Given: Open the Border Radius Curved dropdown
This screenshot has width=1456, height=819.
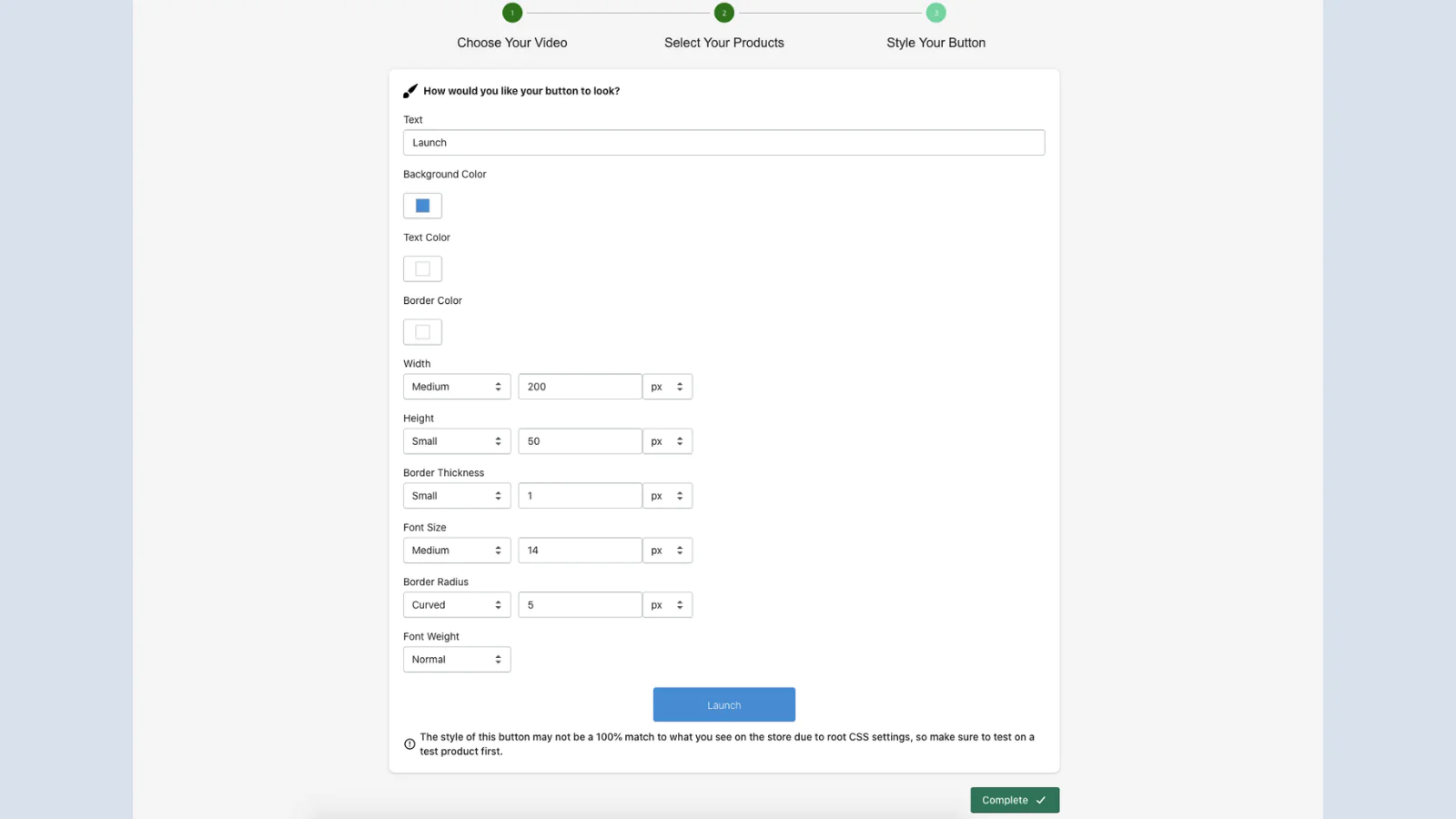Looking at the screenshot, I should 456,605.
